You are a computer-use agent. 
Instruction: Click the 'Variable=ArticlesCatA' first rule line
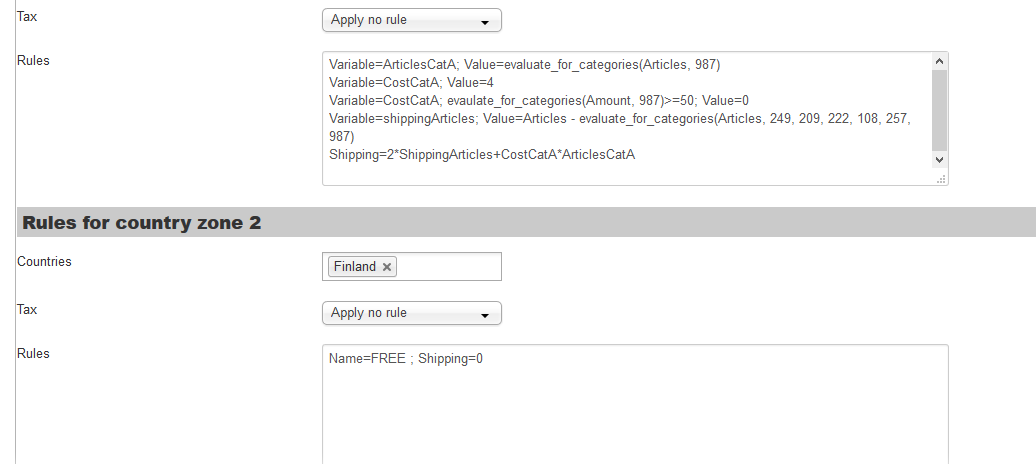[x=524, y=65]
